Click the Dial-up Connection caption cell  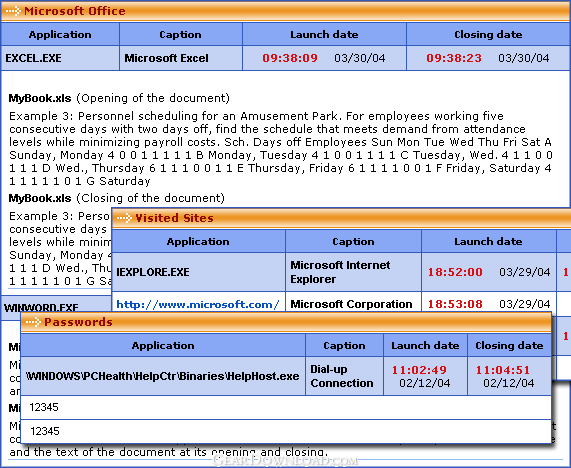pos(344,376)
